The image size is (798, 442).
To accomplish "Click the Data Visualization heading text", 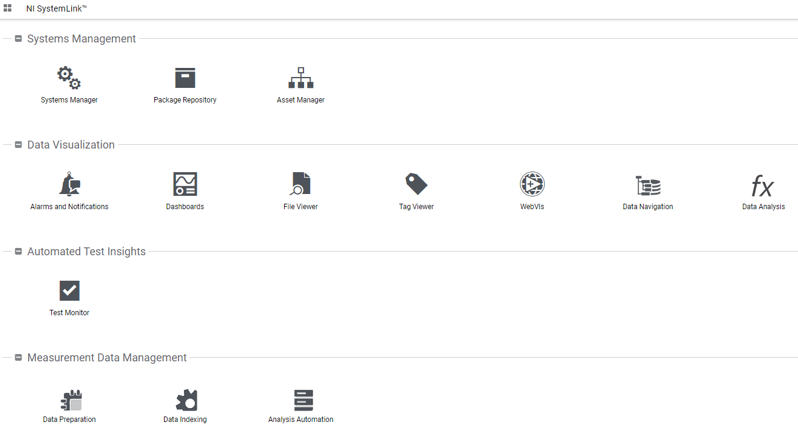I will [71, 145].
